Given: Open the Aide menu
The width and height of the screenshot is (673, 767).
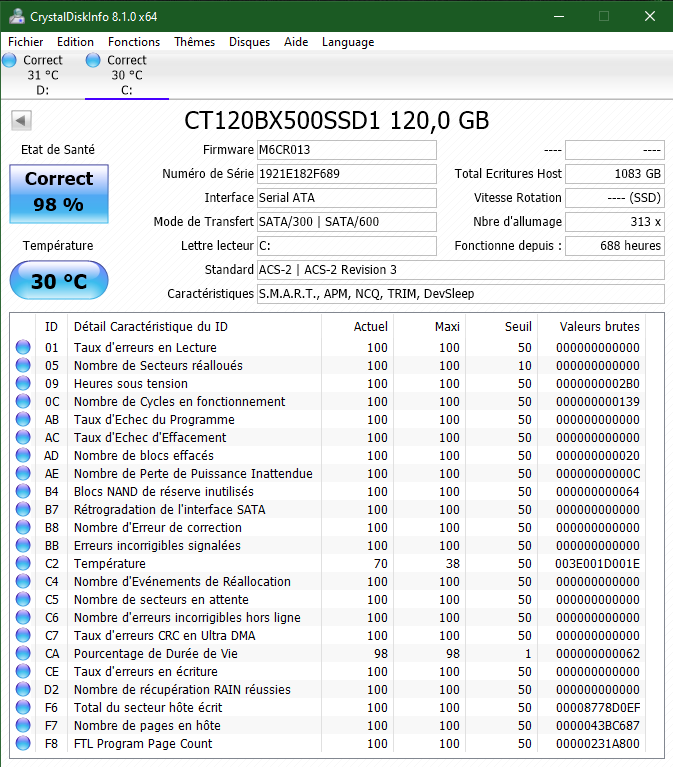Looking at the screenshot, I should 296,42.
